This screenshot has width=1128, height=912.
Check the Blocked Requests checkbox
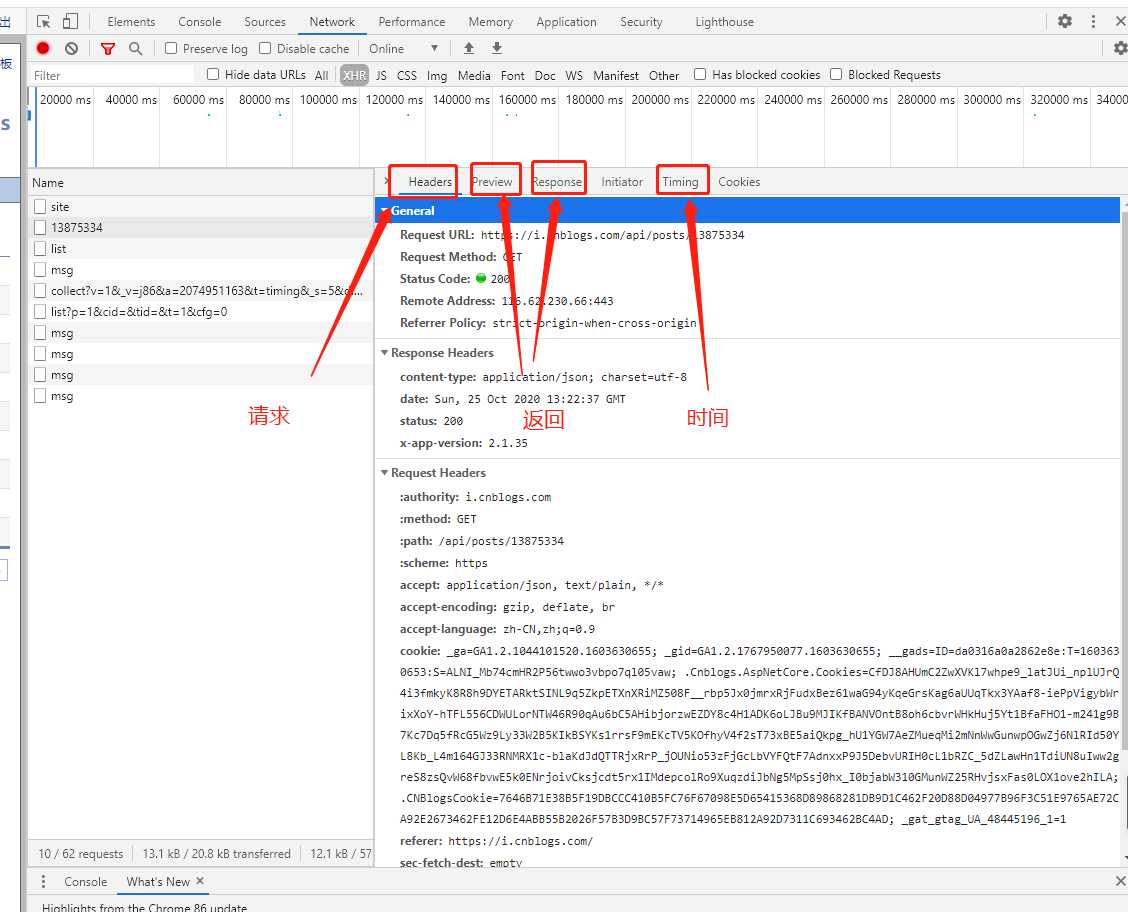coord(836,74)
